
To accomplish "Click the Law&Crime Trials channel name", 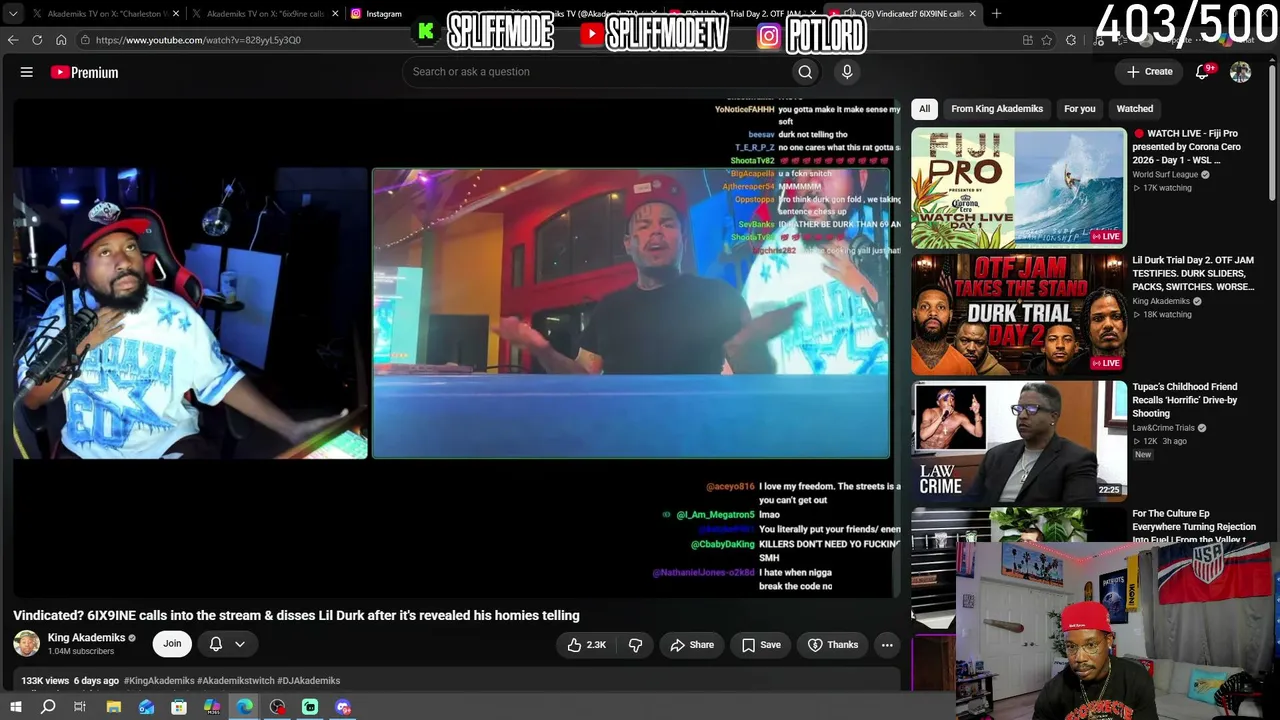I will click(x=1163, y=428).
